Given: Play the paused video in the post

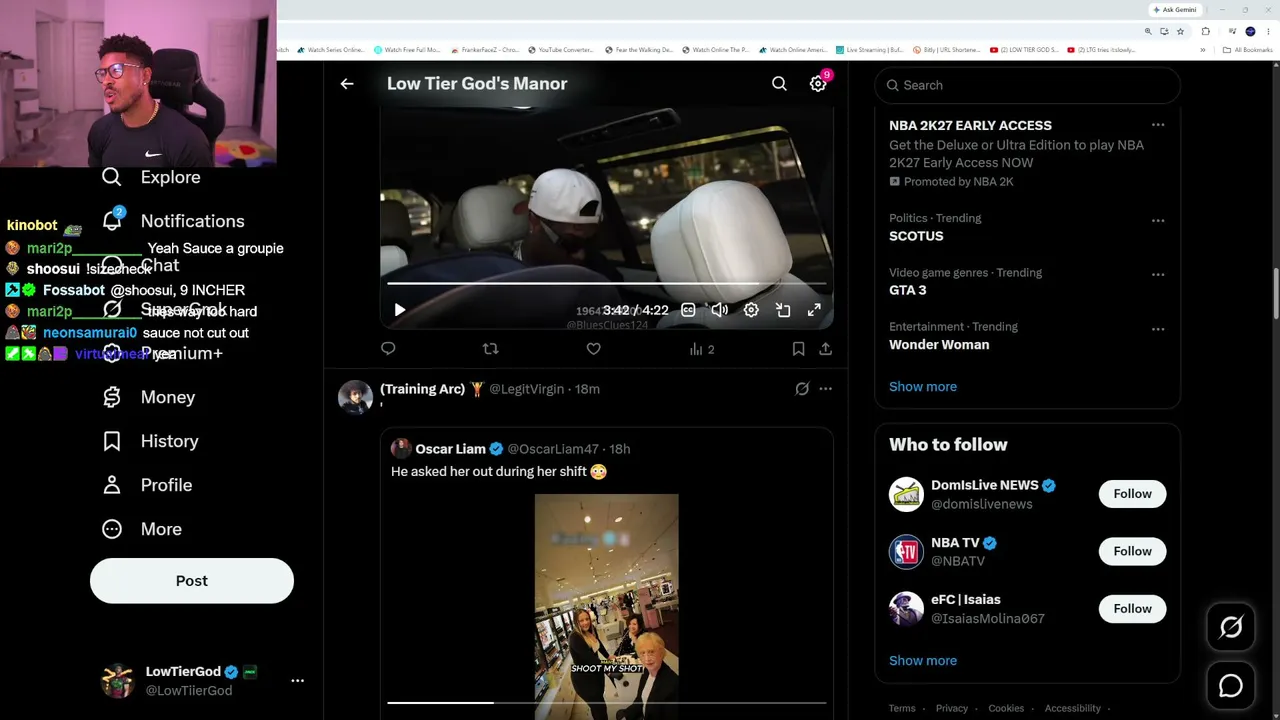Looking at the screenshot, I should pos(399,310).
